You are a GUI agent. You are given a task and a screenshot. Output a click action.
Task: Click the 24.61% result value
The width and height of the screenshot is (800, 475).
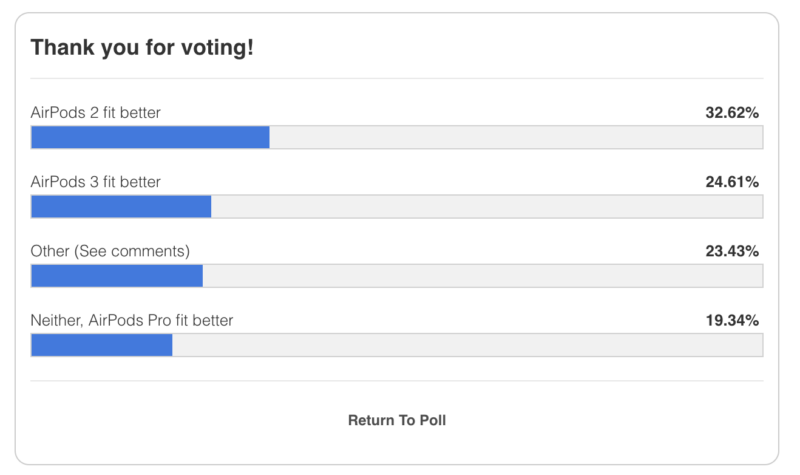732,182
